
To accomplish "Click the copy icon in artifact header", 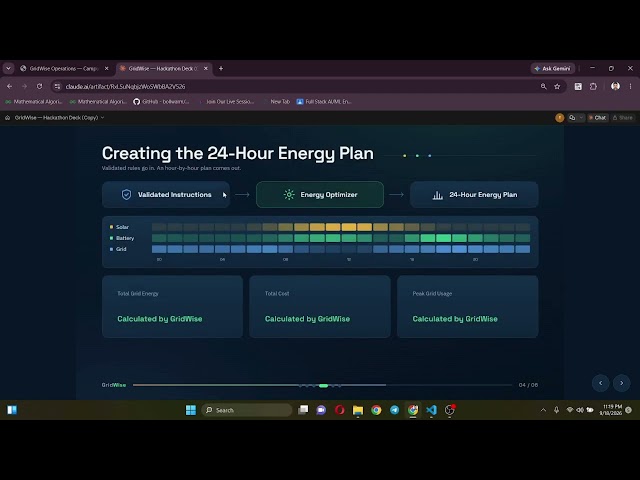I will tap(572, 118).
